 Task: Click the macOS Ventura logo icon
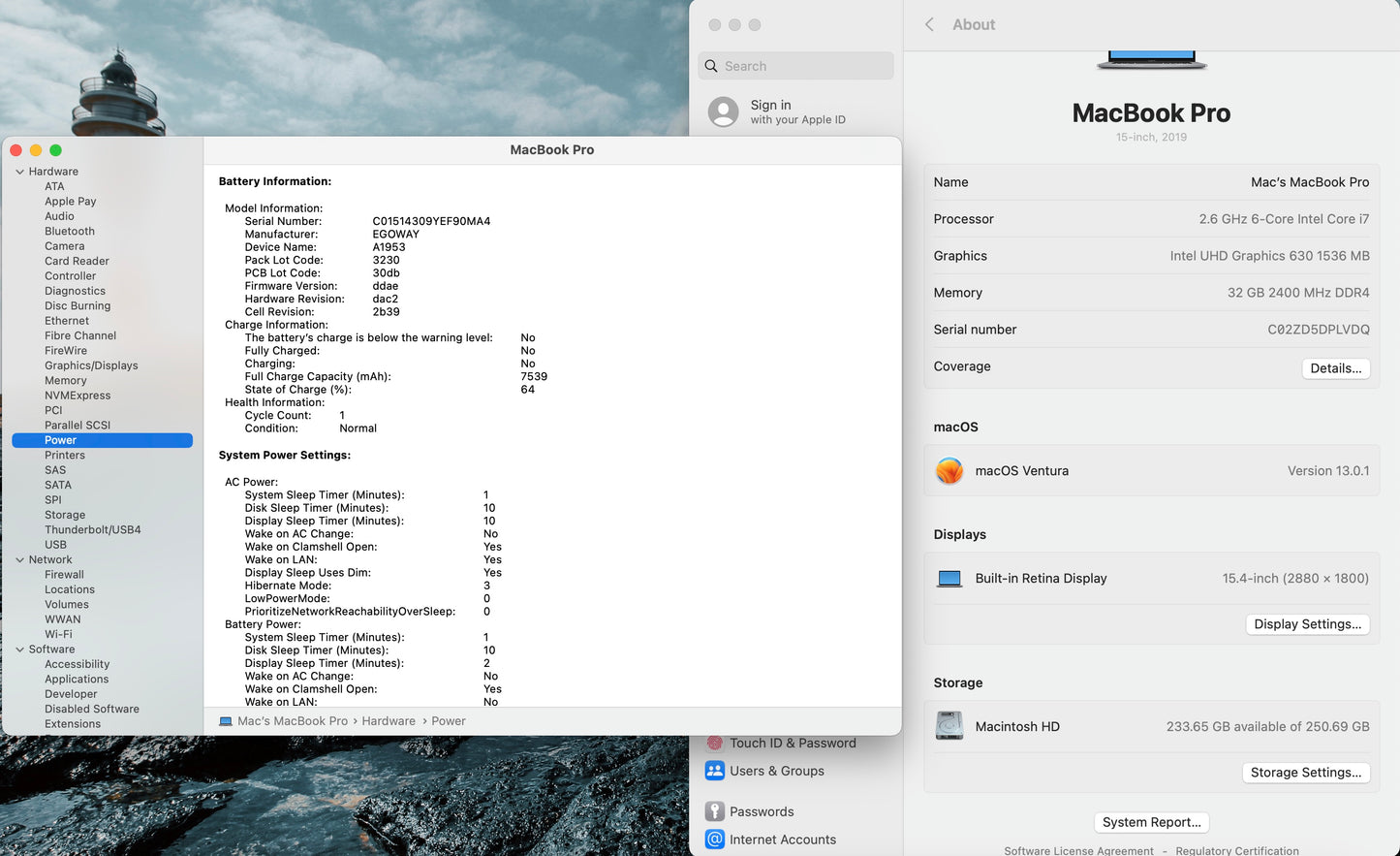(x=949, y=471)
